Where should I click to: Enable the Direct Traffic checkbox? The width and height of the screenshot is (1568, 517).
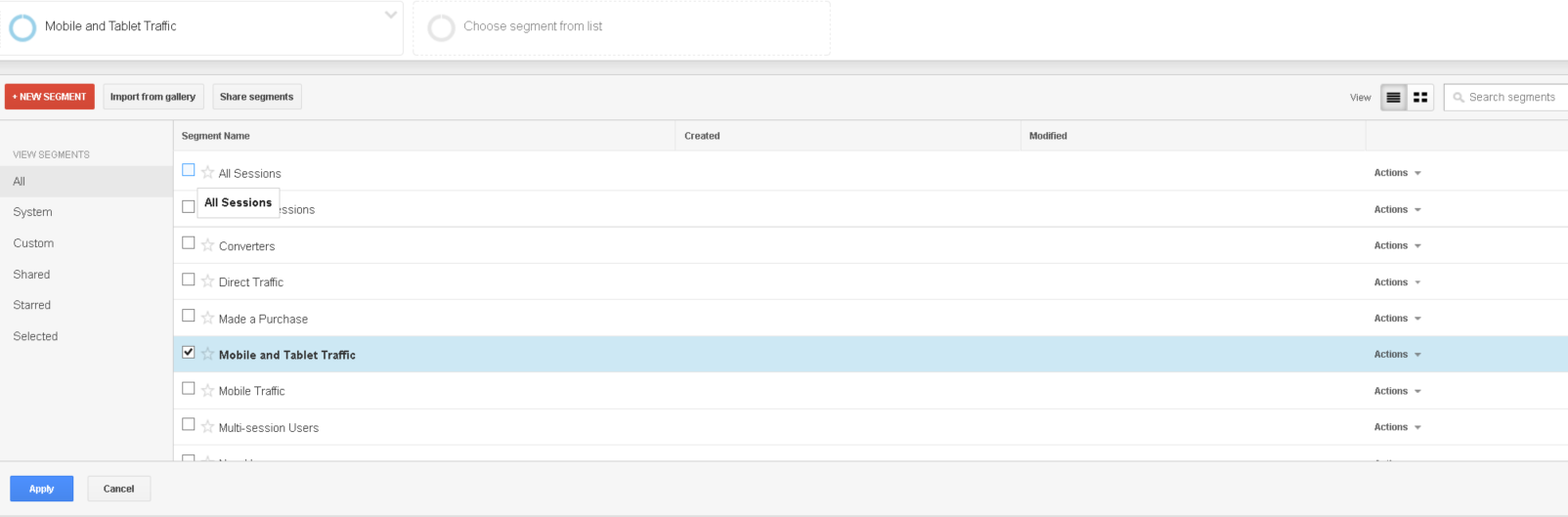[x=189, y=280]
